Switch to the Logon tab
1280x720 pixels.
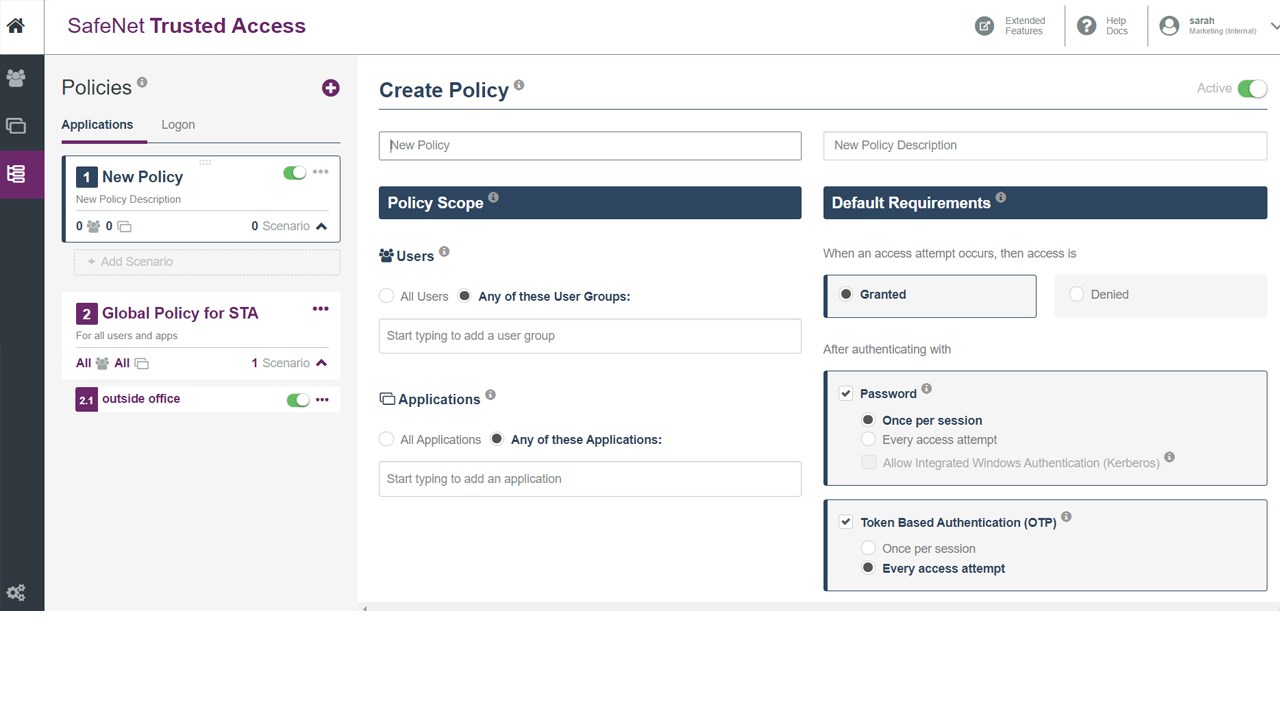tap(178, 125)
